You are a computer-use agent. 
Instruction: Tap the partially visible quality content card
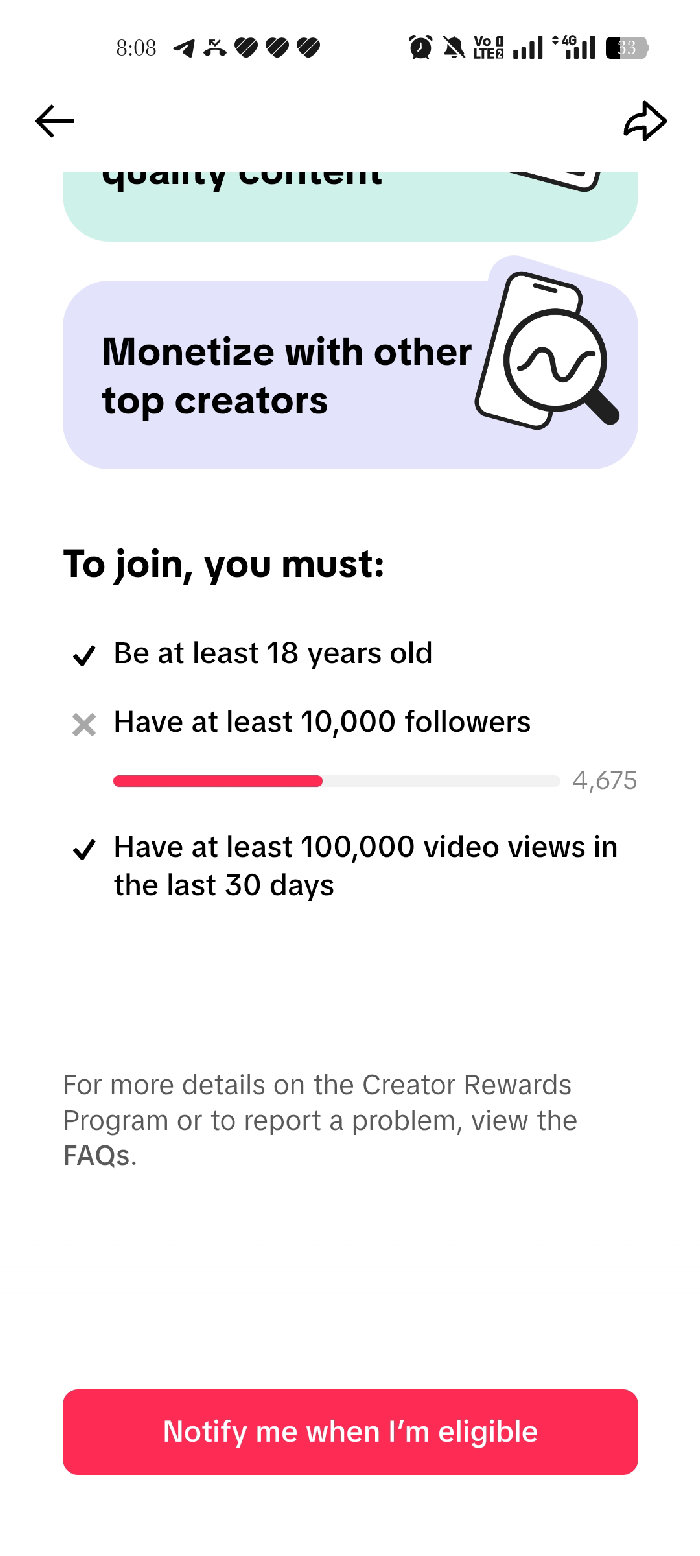point(350,205)
